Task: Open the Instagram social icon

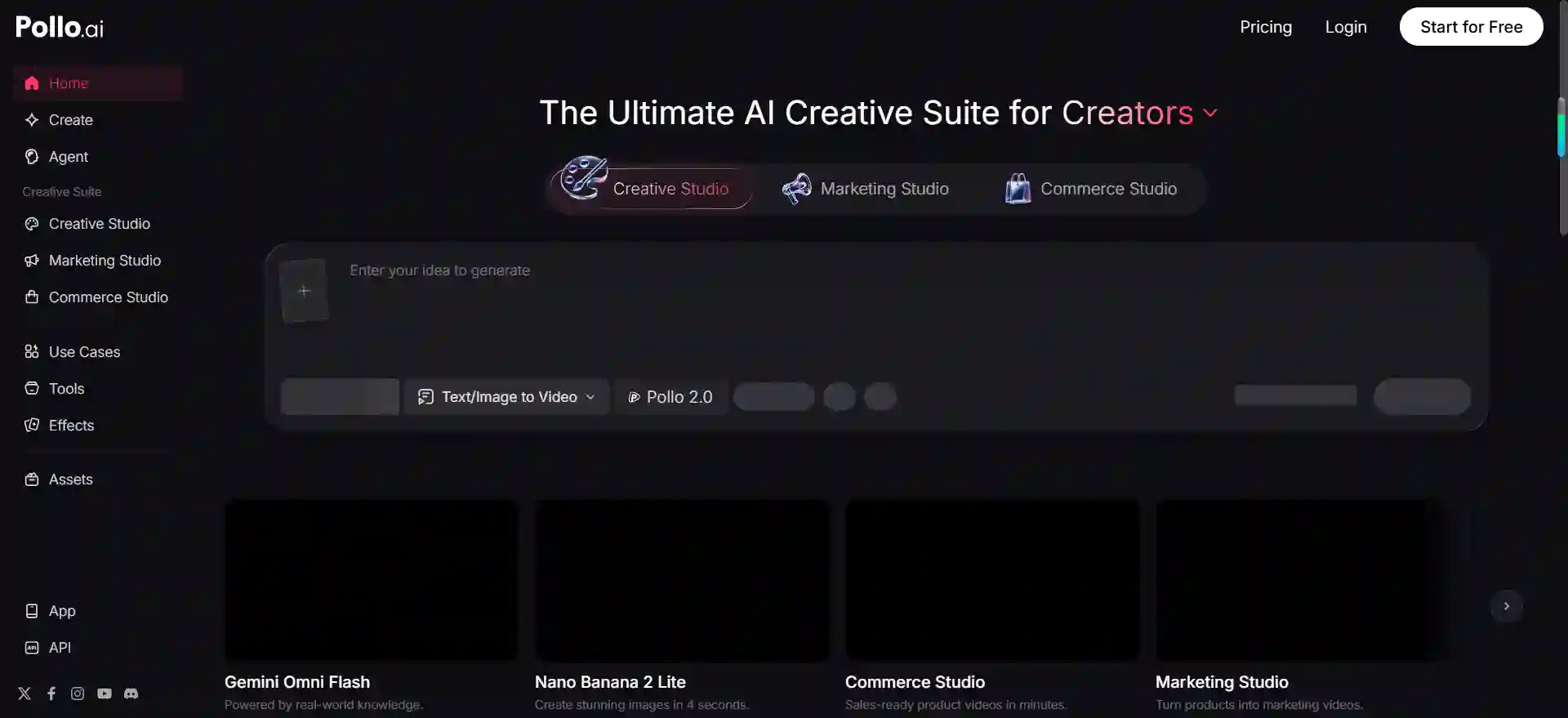Action: coord(78,693)
